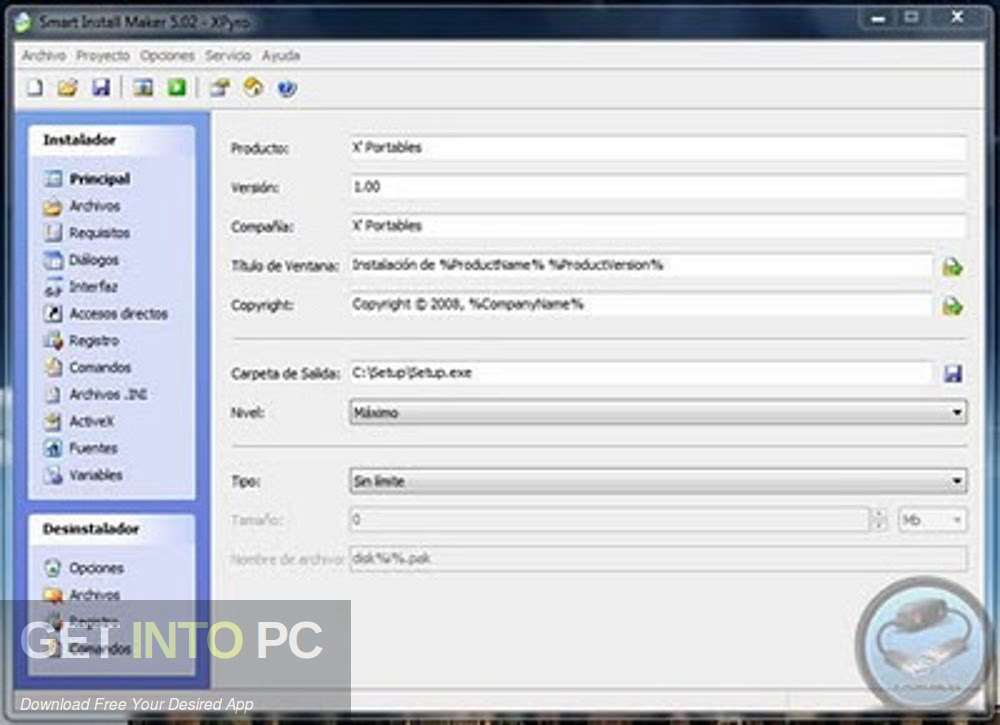Viewport: 1000px width, 725px height.
Task: Select Diálogos in the sidebar
Action: point(81,260)
